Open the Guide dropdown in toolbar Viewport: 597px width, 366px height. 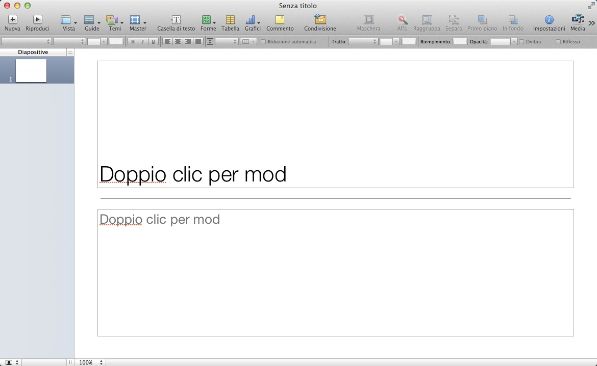91,22
